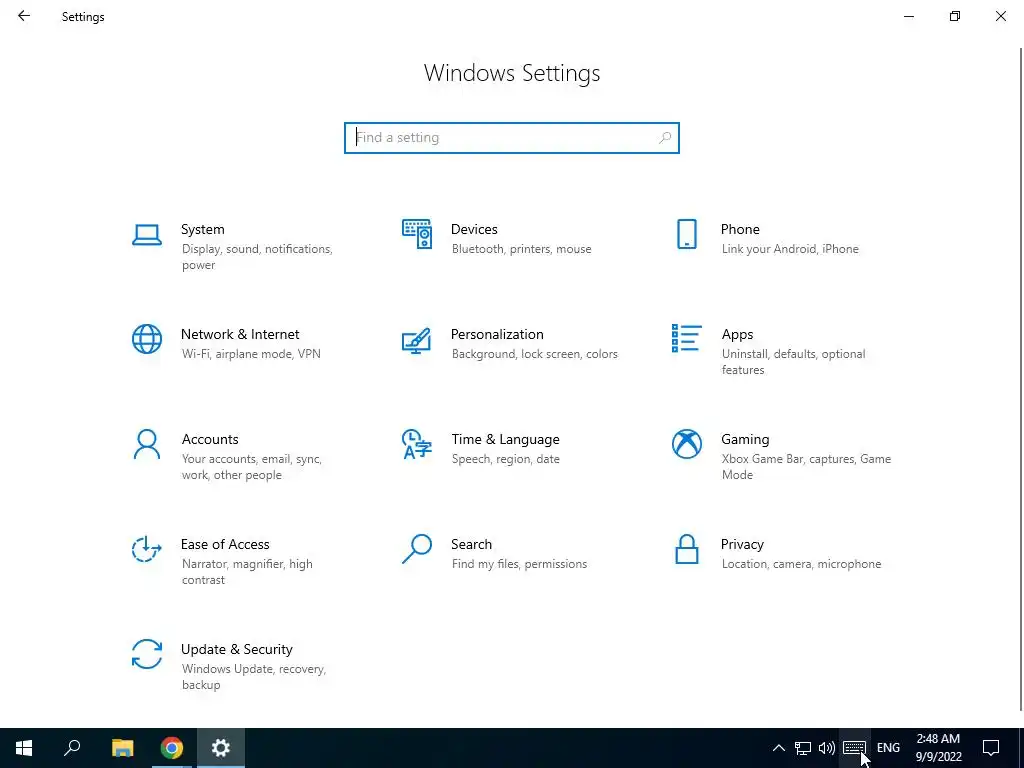Open the Update & Security refresh icon
The width and height of the screenshot is (1024, 768).
(x=147, y=654)
